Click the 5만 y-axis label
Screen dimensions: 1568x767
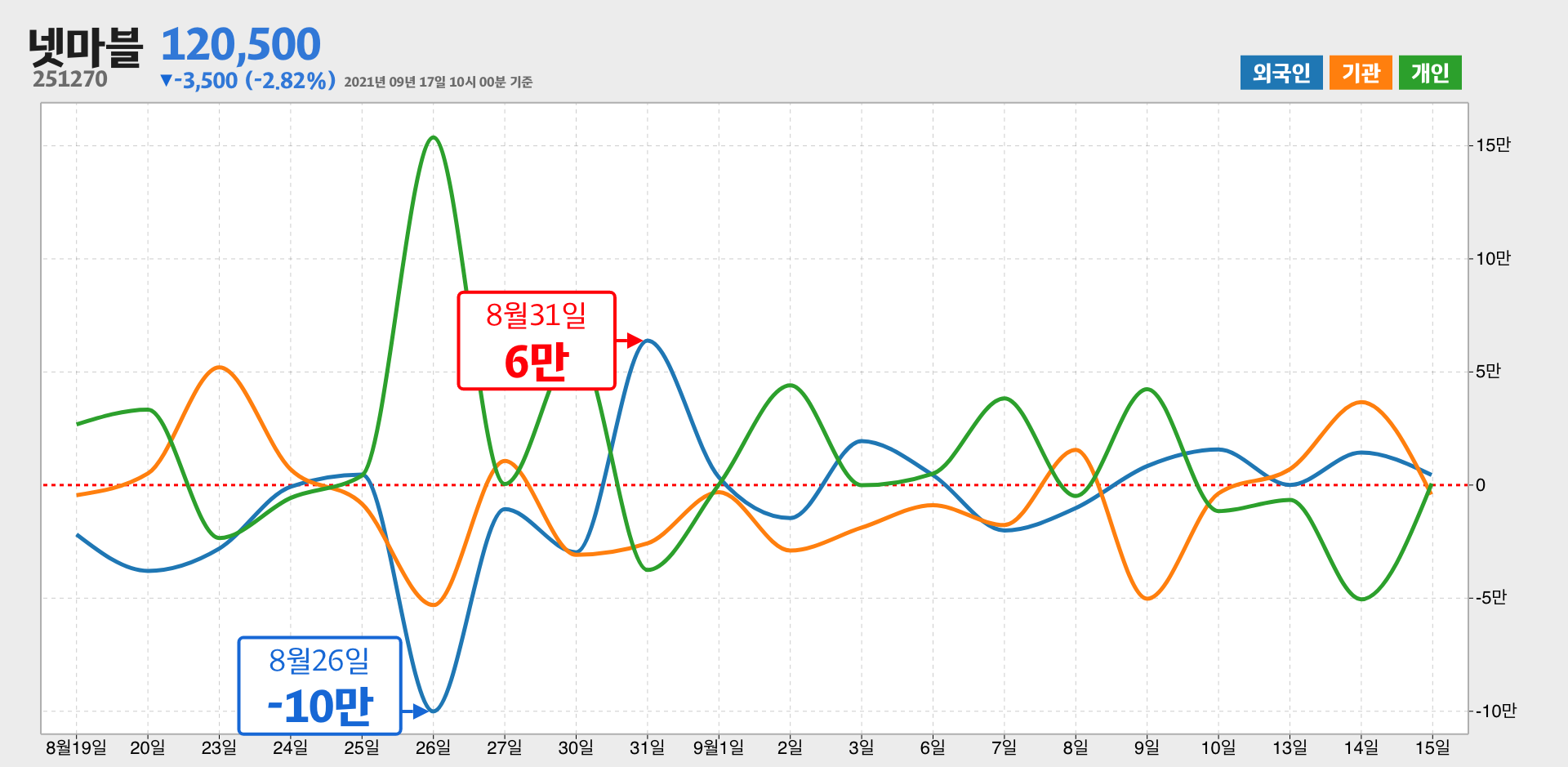(1488, 372)
